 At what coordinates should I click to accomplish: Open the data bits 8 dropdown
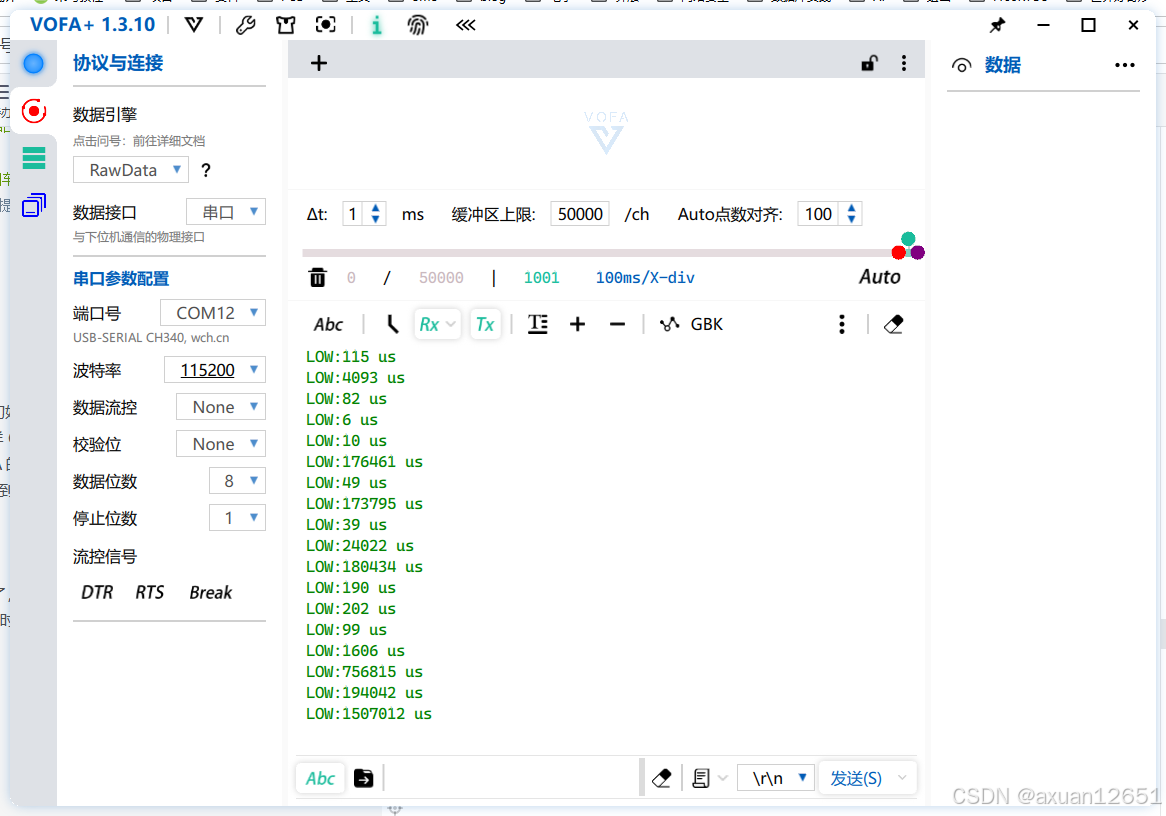[238, 481]
